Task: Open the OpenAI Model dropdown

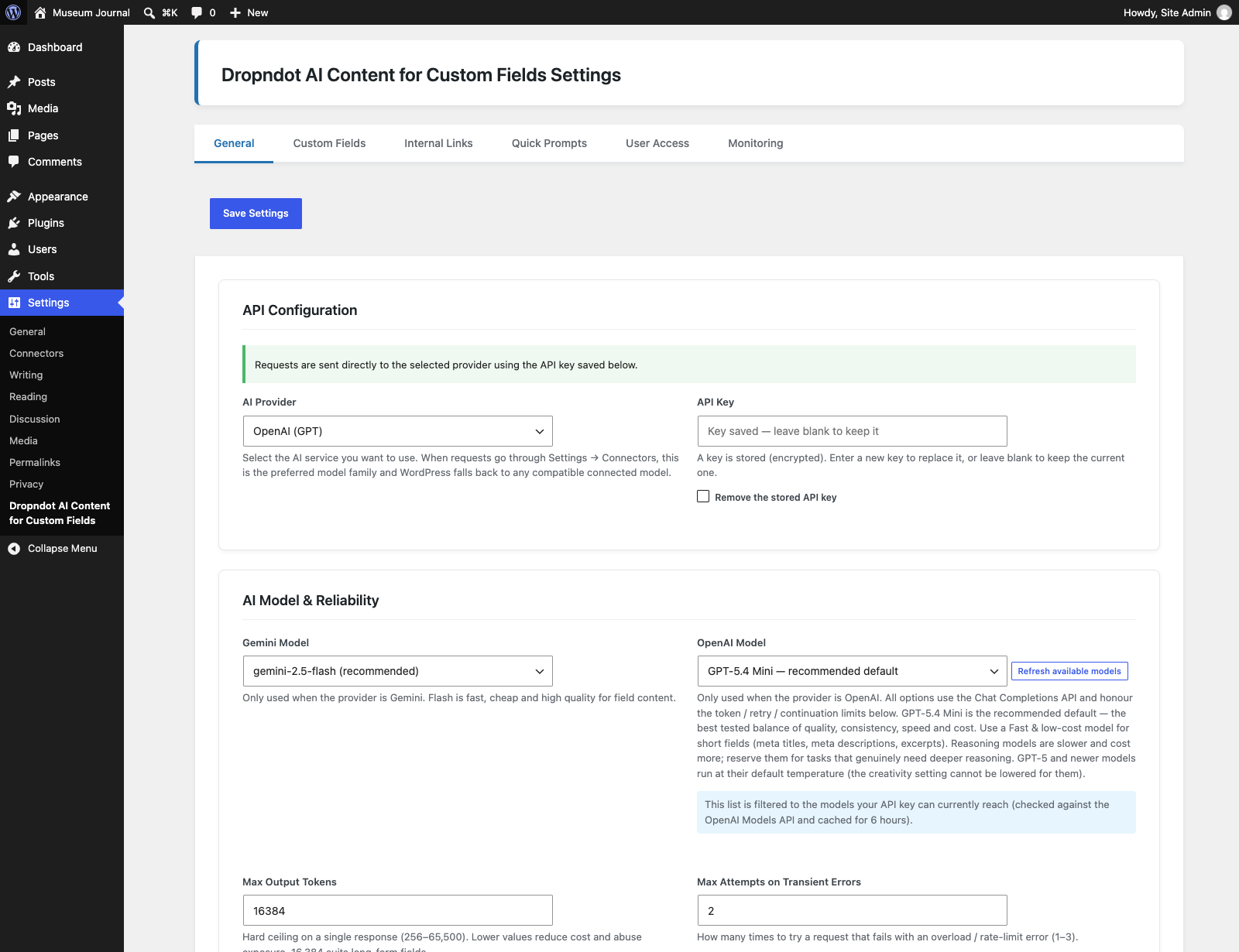Action: pos(852,671)
